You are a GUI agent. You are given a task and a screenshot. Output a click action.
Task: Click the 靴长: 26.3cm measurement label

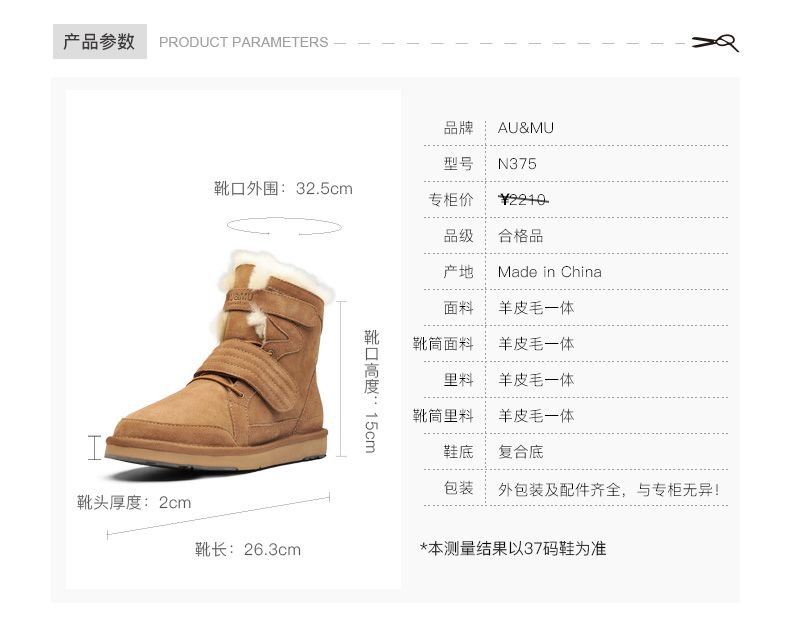pyautogui.click(x=248, y=549)
